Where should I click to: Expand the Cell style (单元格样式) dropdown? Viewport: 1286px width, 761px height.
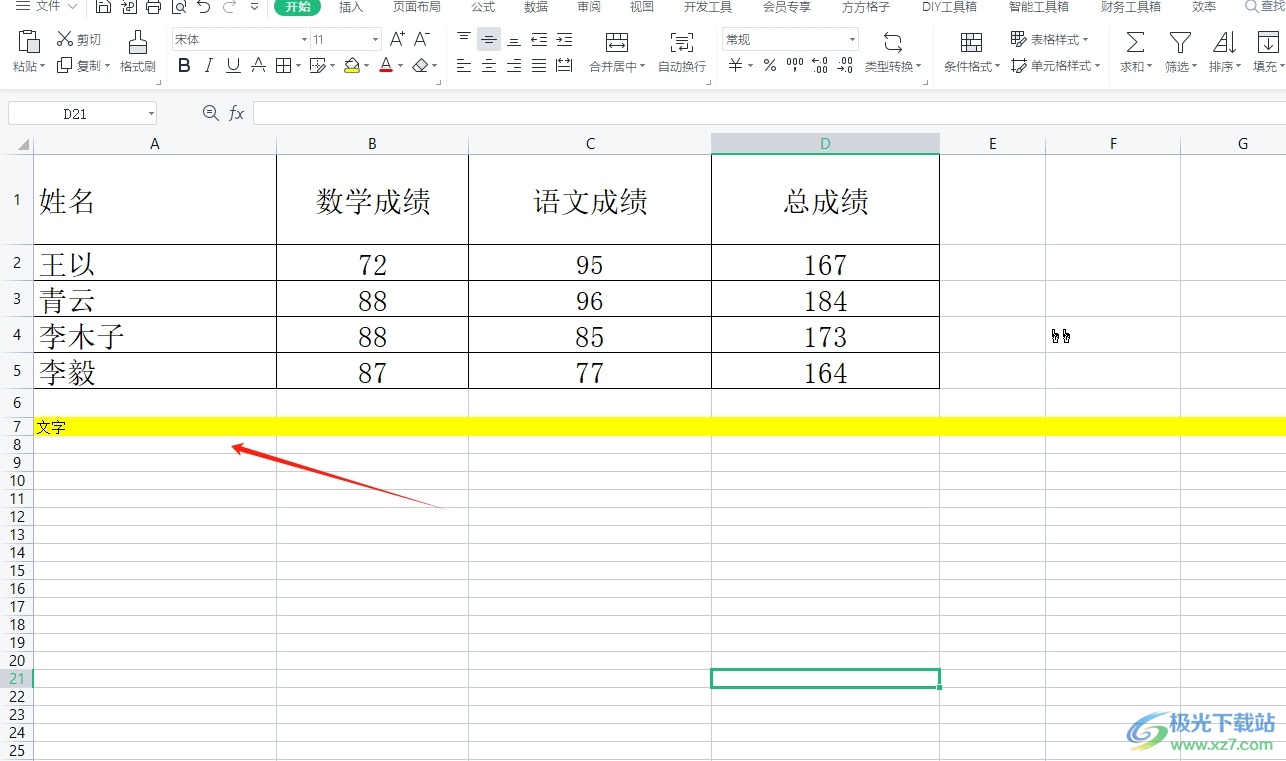pos(1098,67)
